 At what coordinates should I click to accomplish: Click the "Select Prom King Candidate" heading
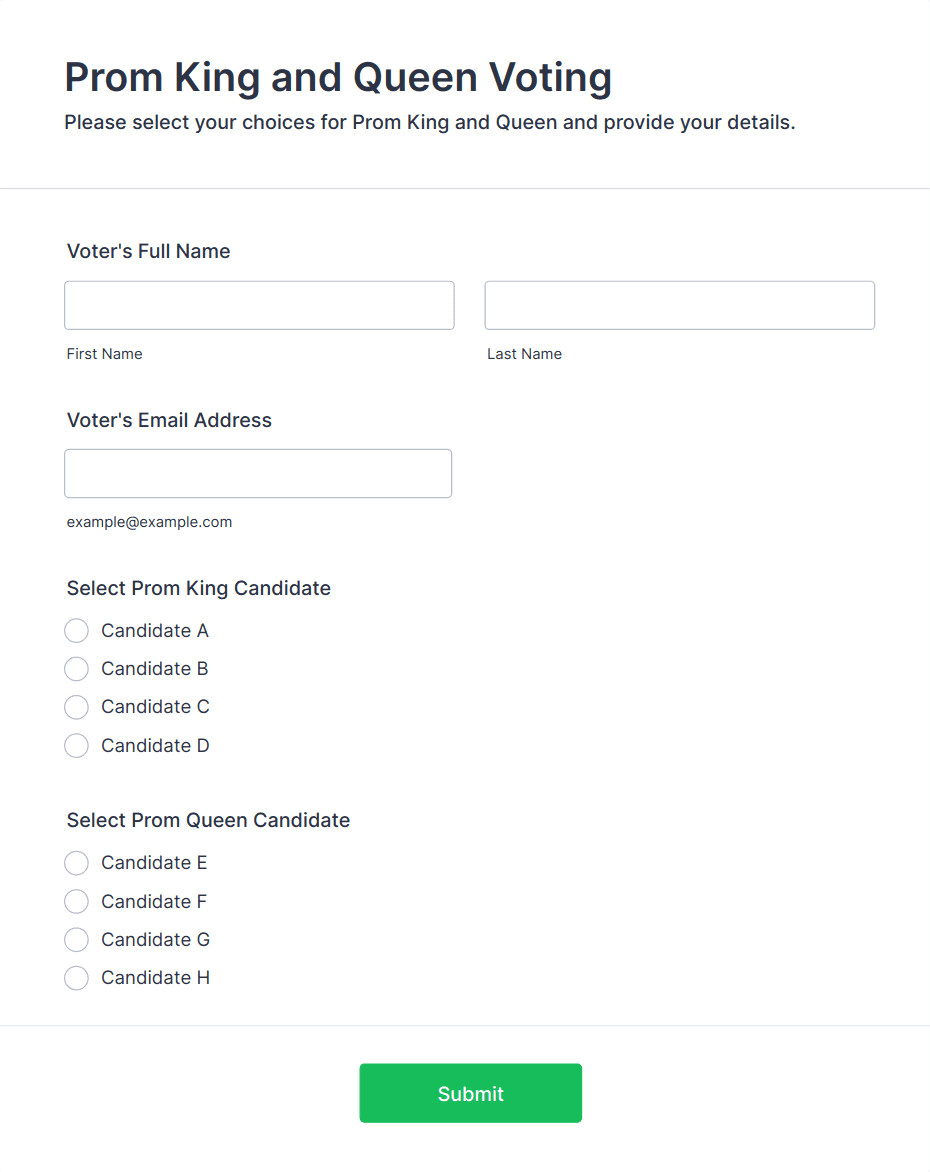point(198,588)
